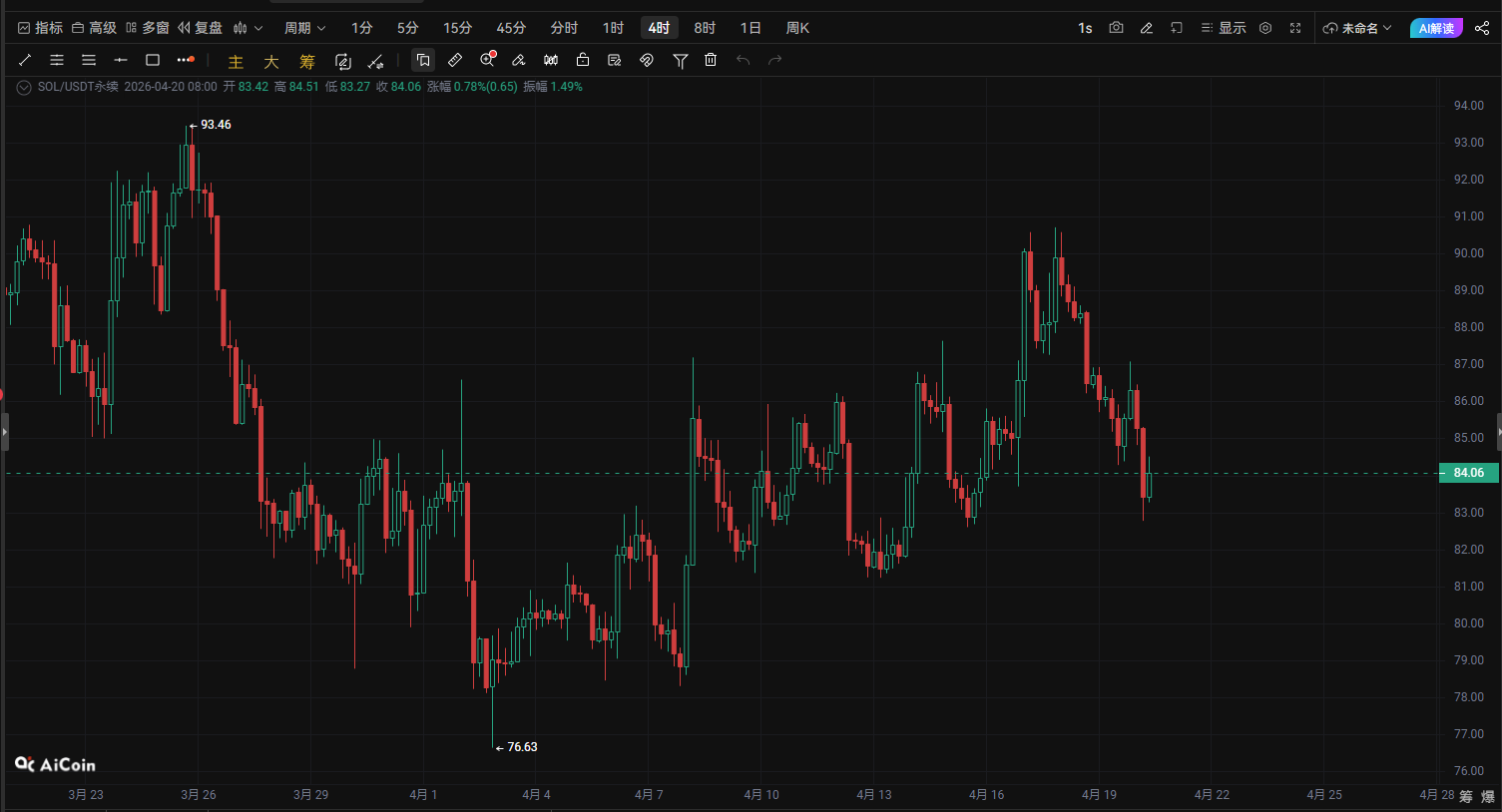The width and height of the screenshot is (1502, 812).
Task: Take a chart screenshot with camera icon
Action: click(x=1116, y=28)
